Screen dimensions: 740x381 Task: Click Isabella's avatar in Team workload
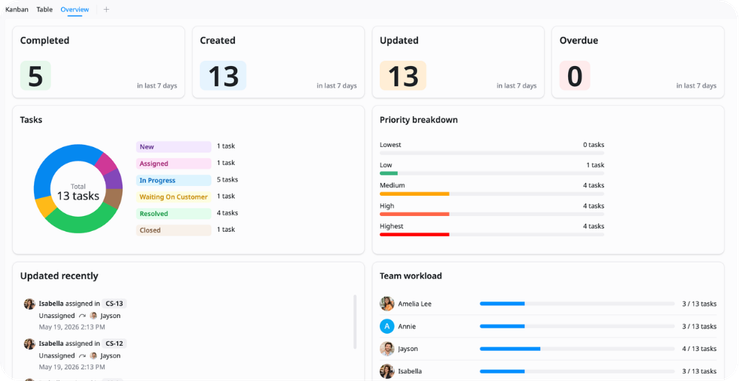[387, 371]
